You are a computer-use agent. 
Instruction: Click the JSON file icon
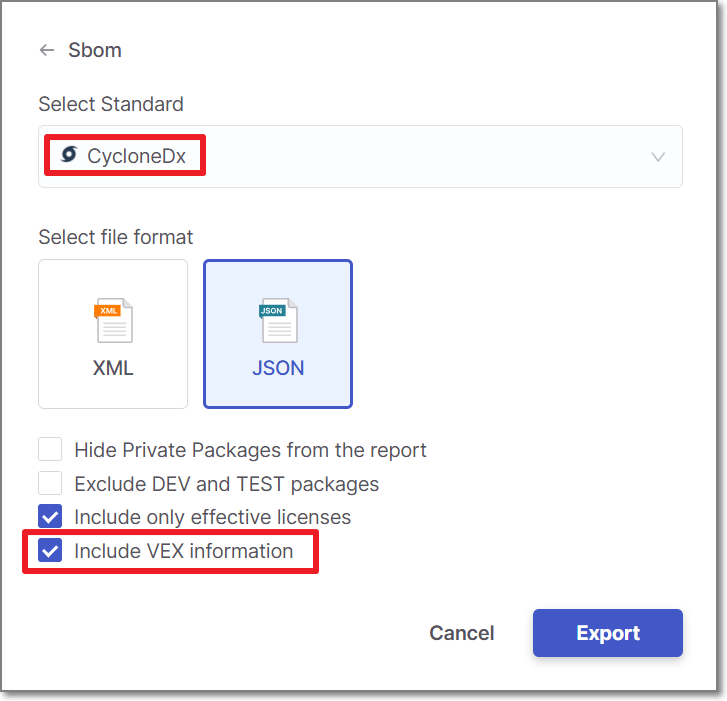[x=278, y=321]
